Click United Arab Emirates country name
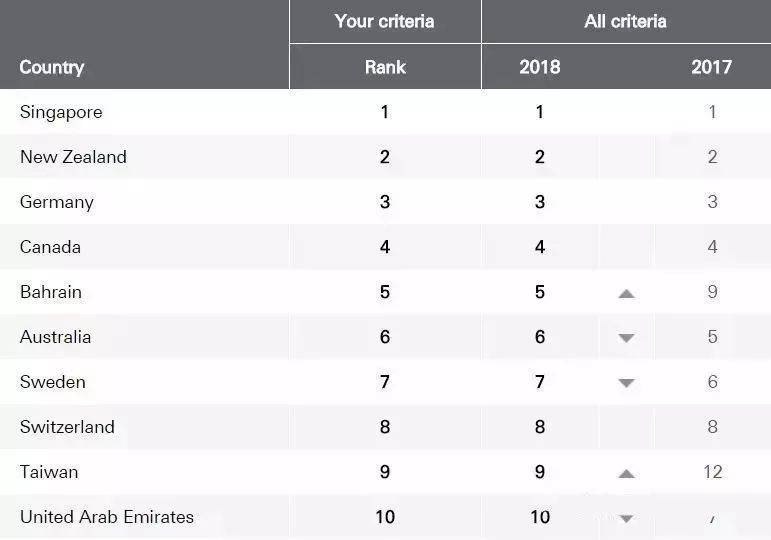Screen dimensions: 771x540 pos(107,517)
